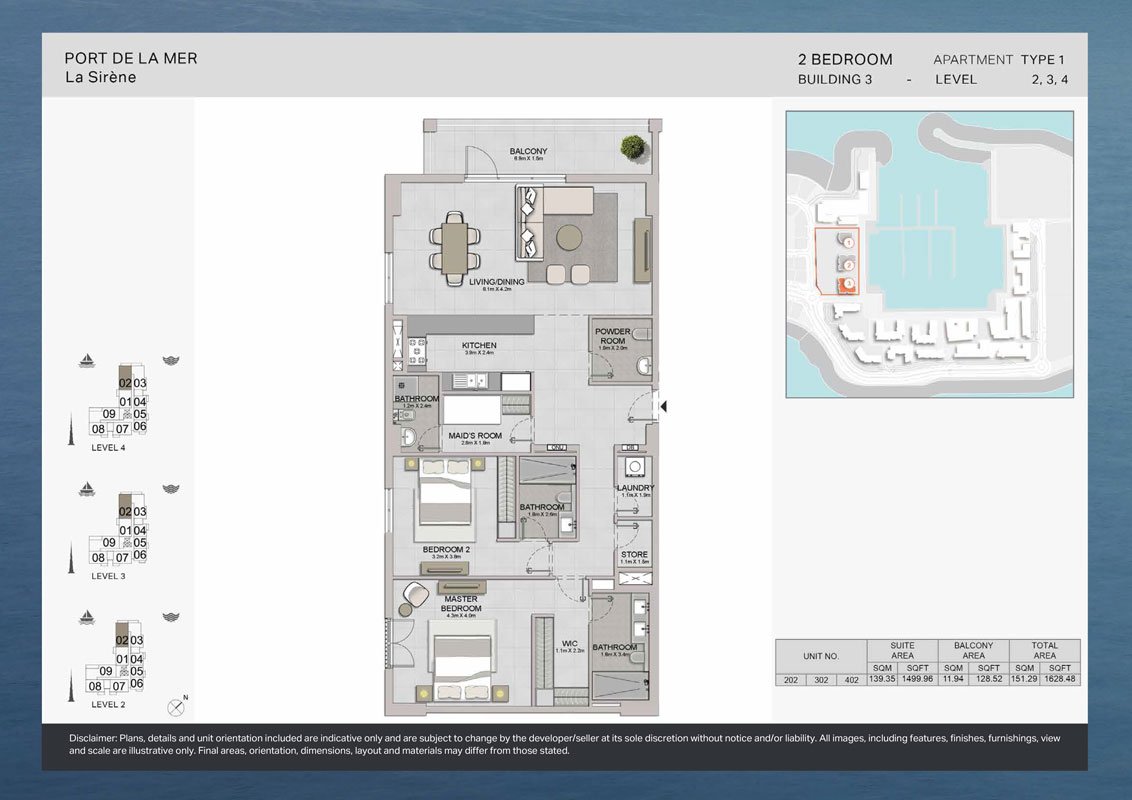Select highlighted unit 02 on Level 4 plan
The height and width of the screenshot is (800, 1132).
[x=125, y=383]
